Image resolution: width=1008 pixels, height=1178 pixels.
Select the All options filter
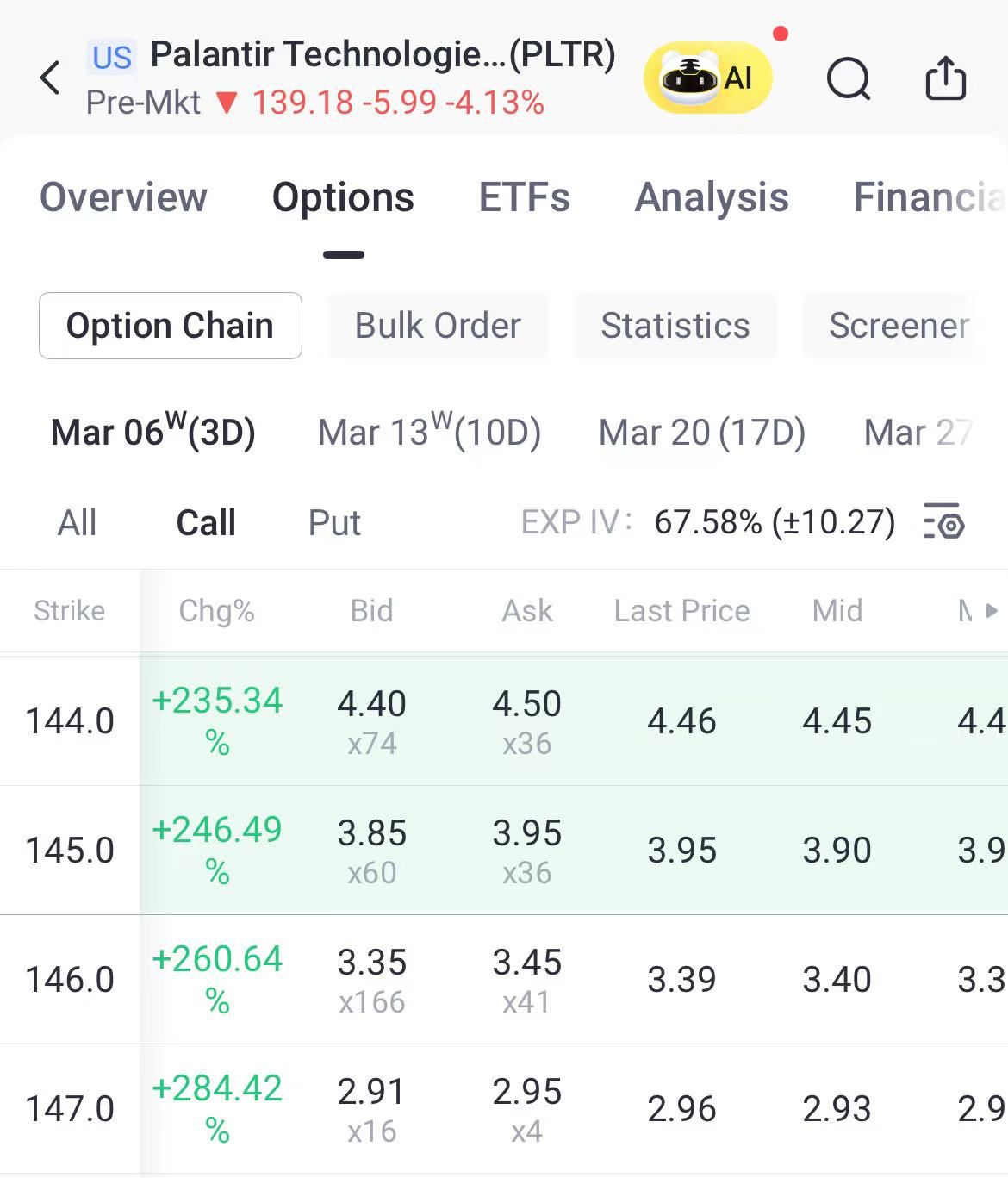click(77, 523)
